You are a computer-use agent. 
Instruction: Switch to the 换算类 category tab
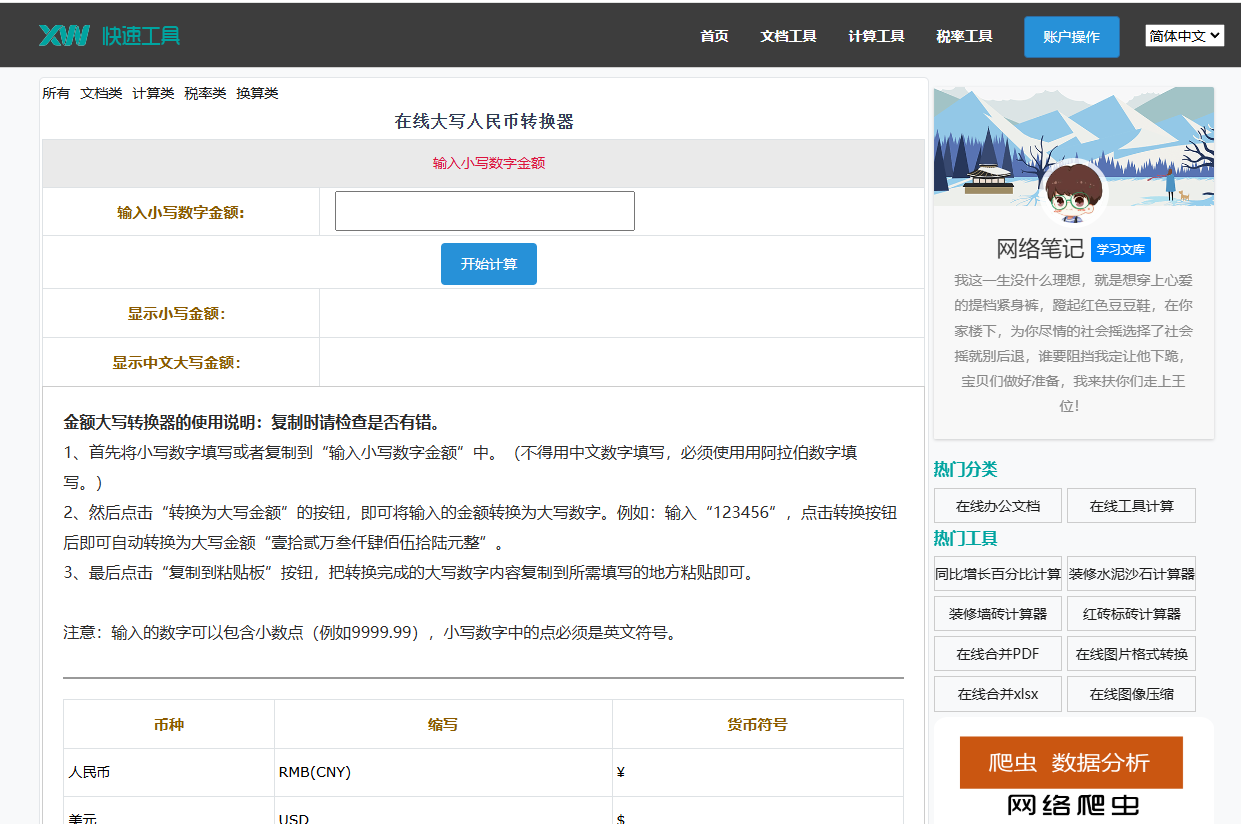pyautogui.click(x=257, y=93)
